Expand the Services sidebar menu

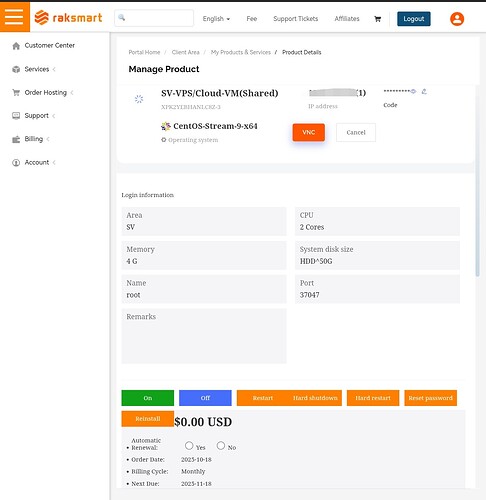pos(37,69)
